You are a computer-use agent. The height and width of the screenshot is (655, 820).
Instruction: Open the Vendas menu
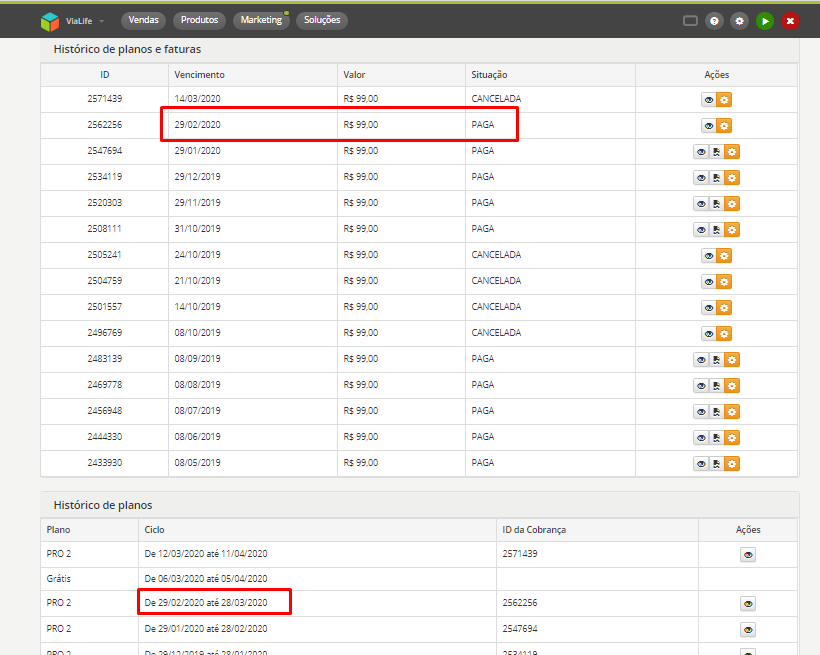[x=143, y=20]
